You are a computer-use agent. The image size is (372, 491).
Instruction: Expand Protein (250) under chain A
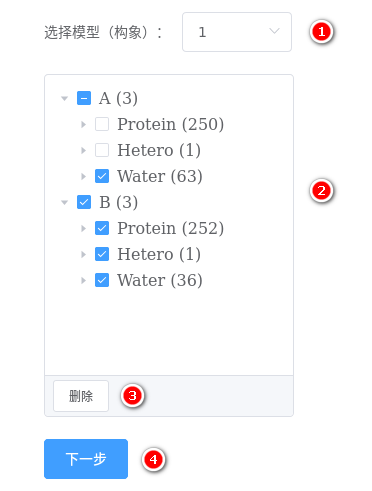click(x=83, y=124)
